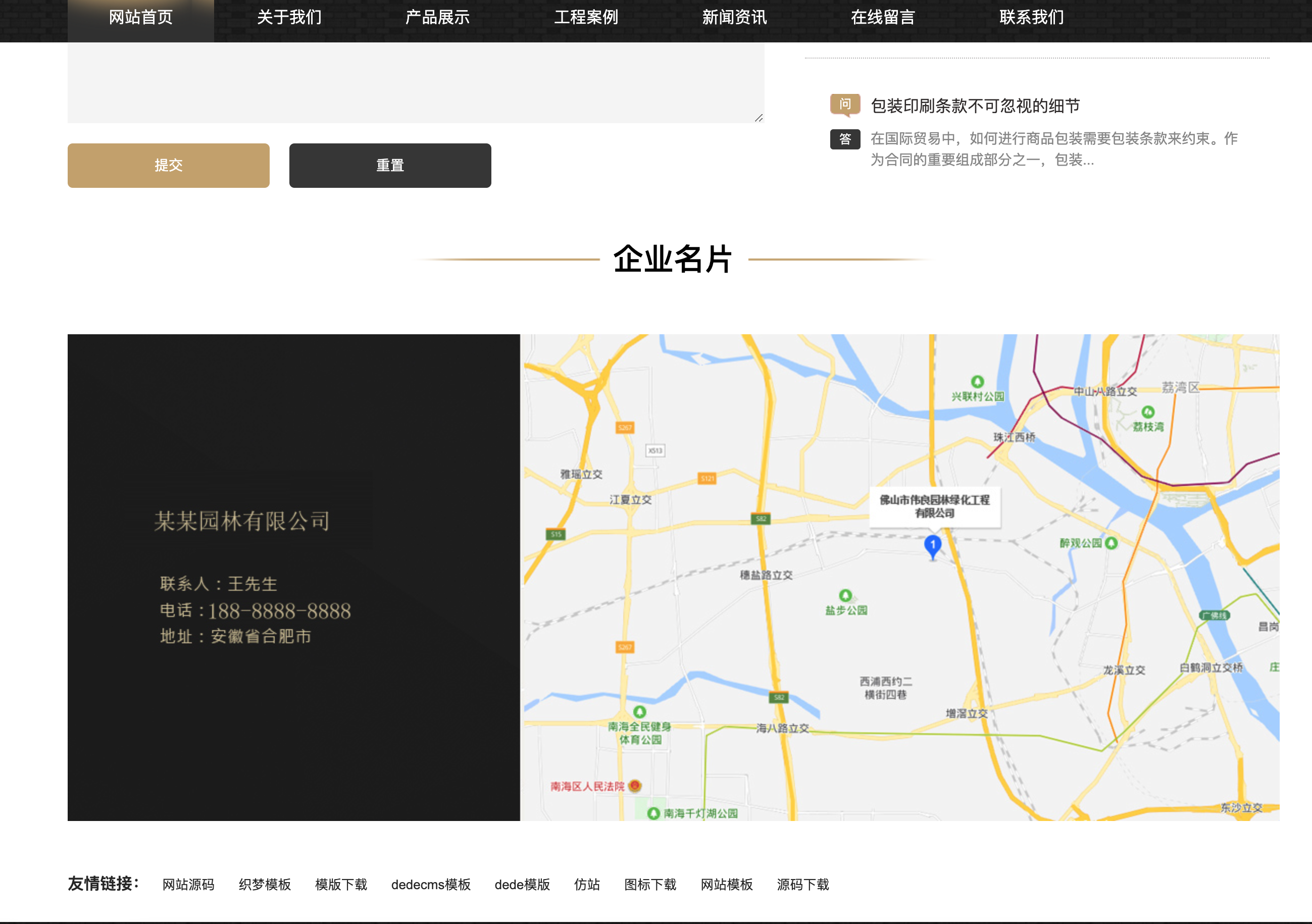The height and width of the screenshot is (924, 1312).
Task: Click the 醉观公园 green marker on map
Action: pos(1112,543)
